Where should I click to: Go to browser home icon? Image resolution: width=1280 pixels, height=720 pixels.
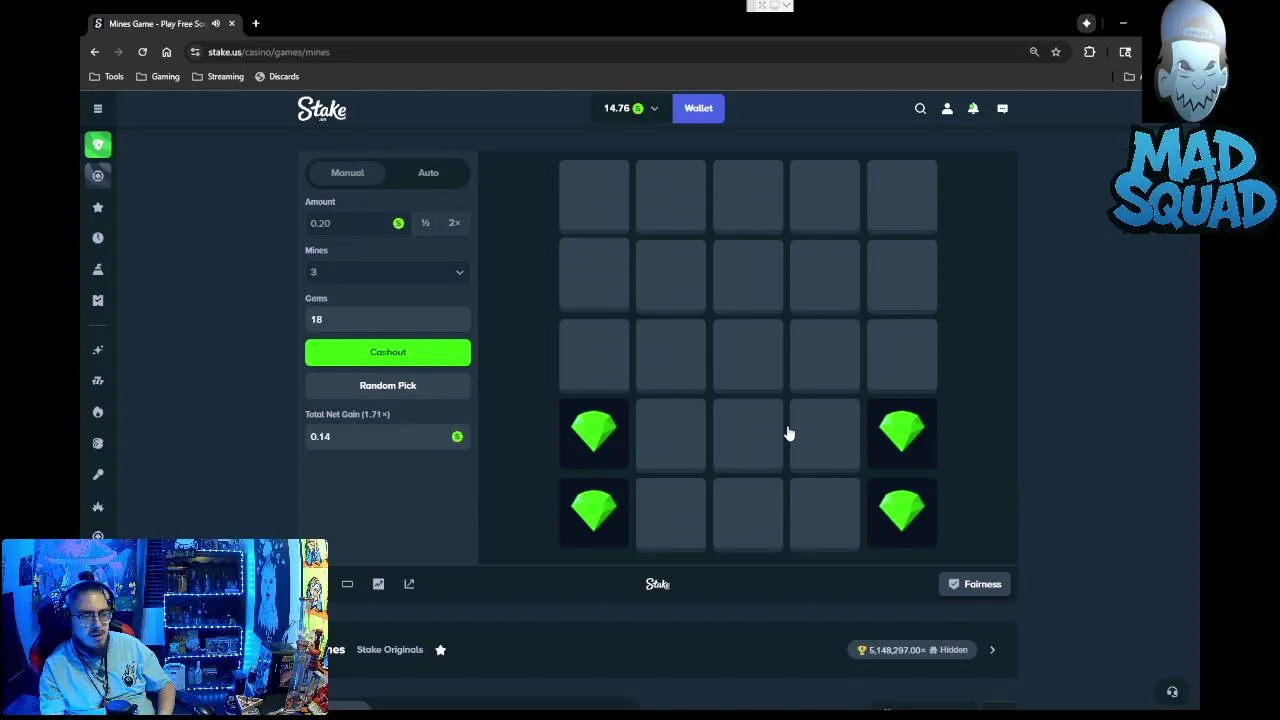[x=166, y=52]
